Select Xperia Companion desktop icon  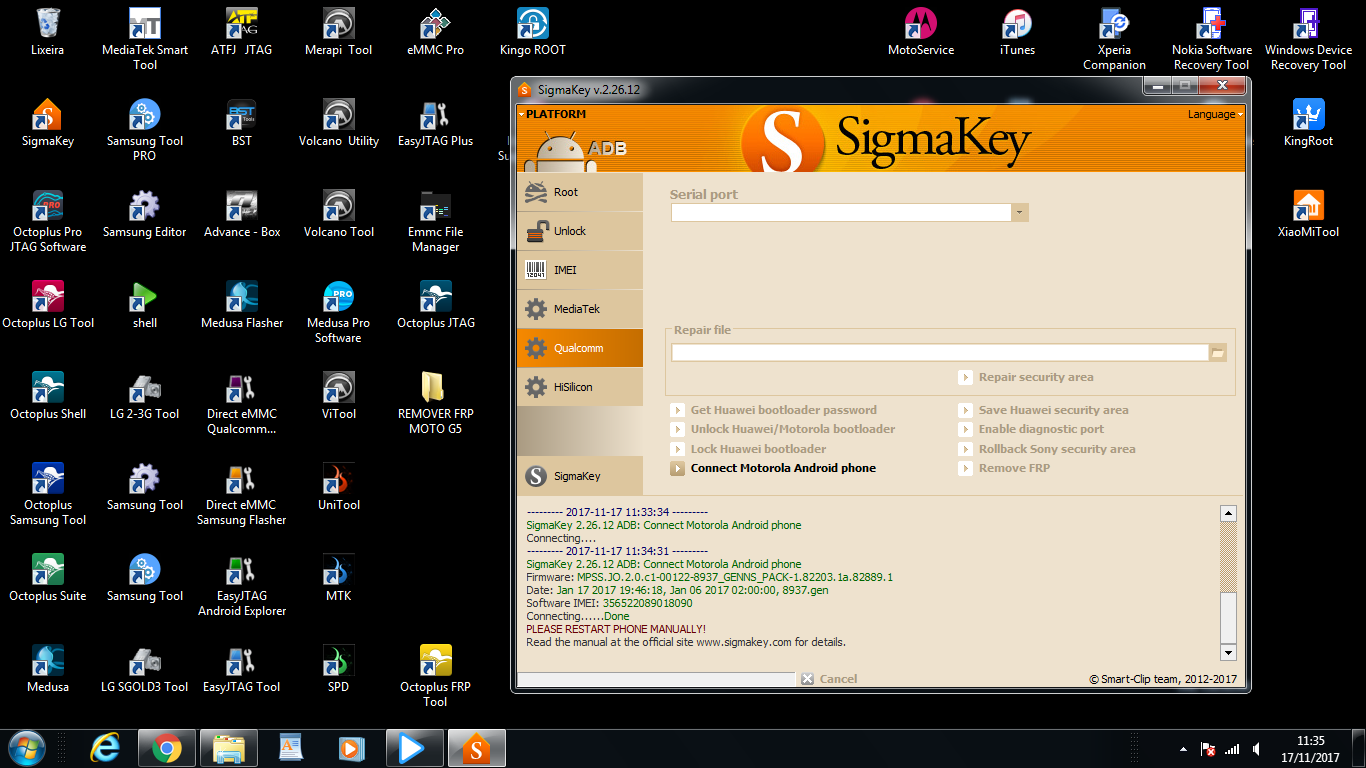[1114, 39]
